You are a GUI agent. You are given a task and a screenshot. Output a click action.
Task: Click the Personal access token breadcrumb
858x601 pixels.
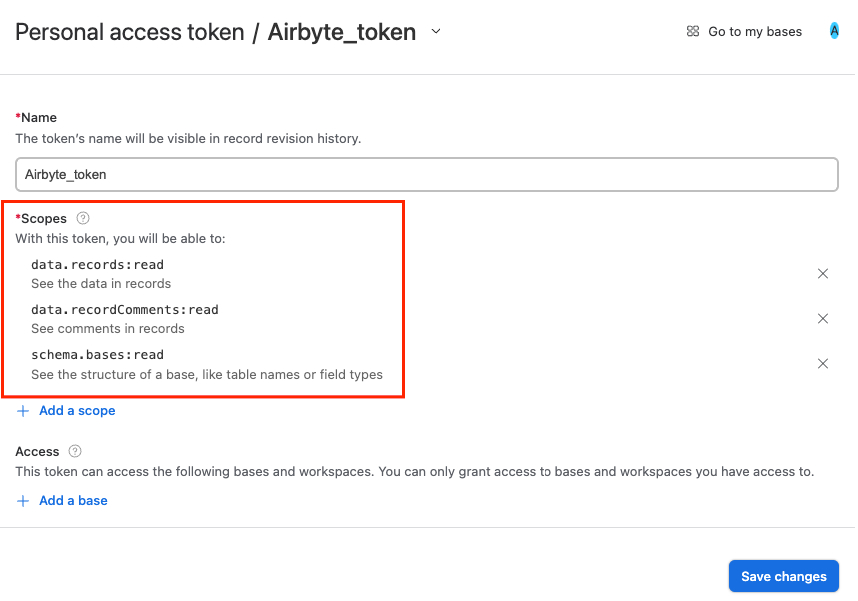[x=130, y=32]
